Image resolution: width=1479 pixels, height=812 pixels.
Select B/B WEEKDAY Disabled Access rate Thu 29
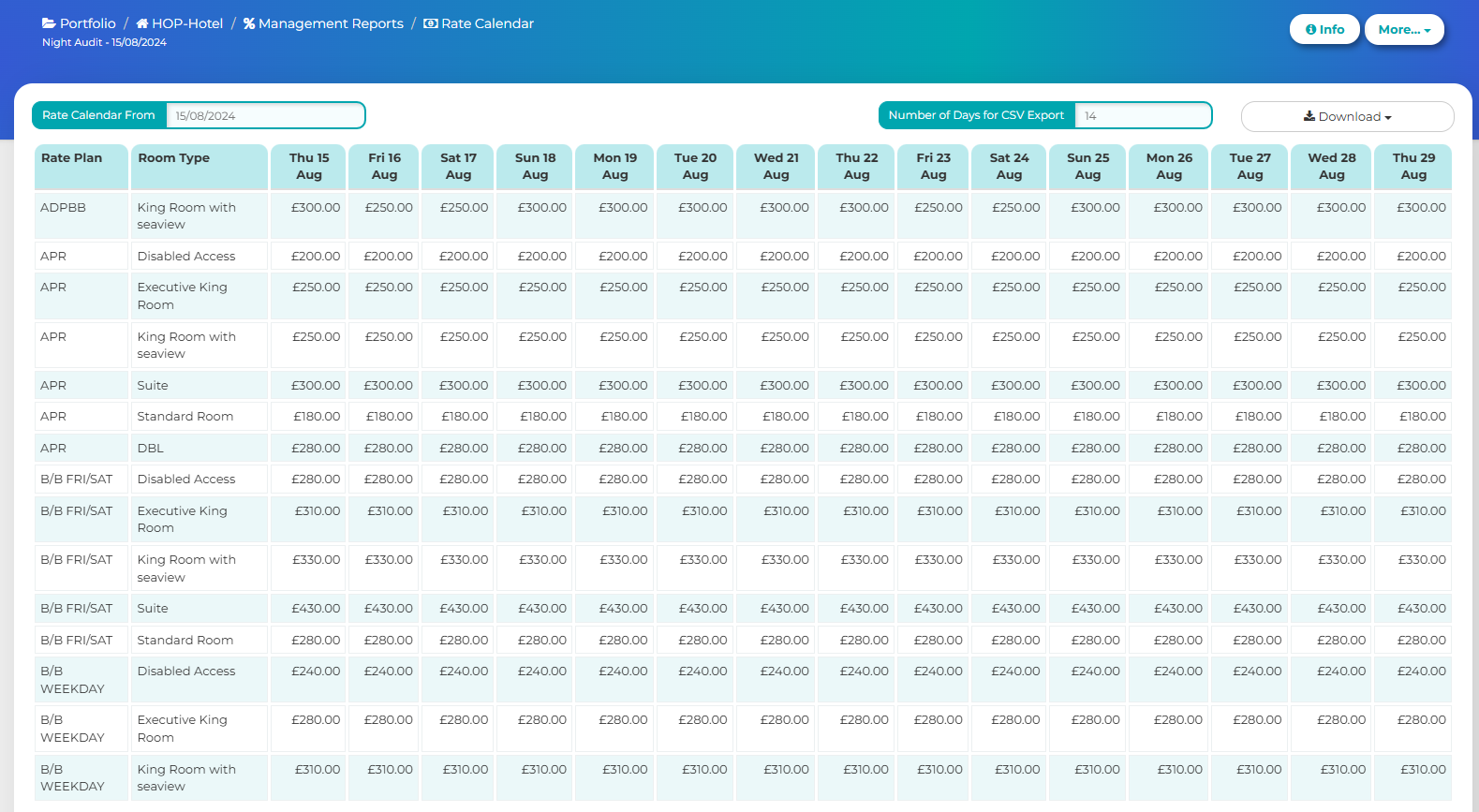pyautogui.click(x=1413, y=679)
